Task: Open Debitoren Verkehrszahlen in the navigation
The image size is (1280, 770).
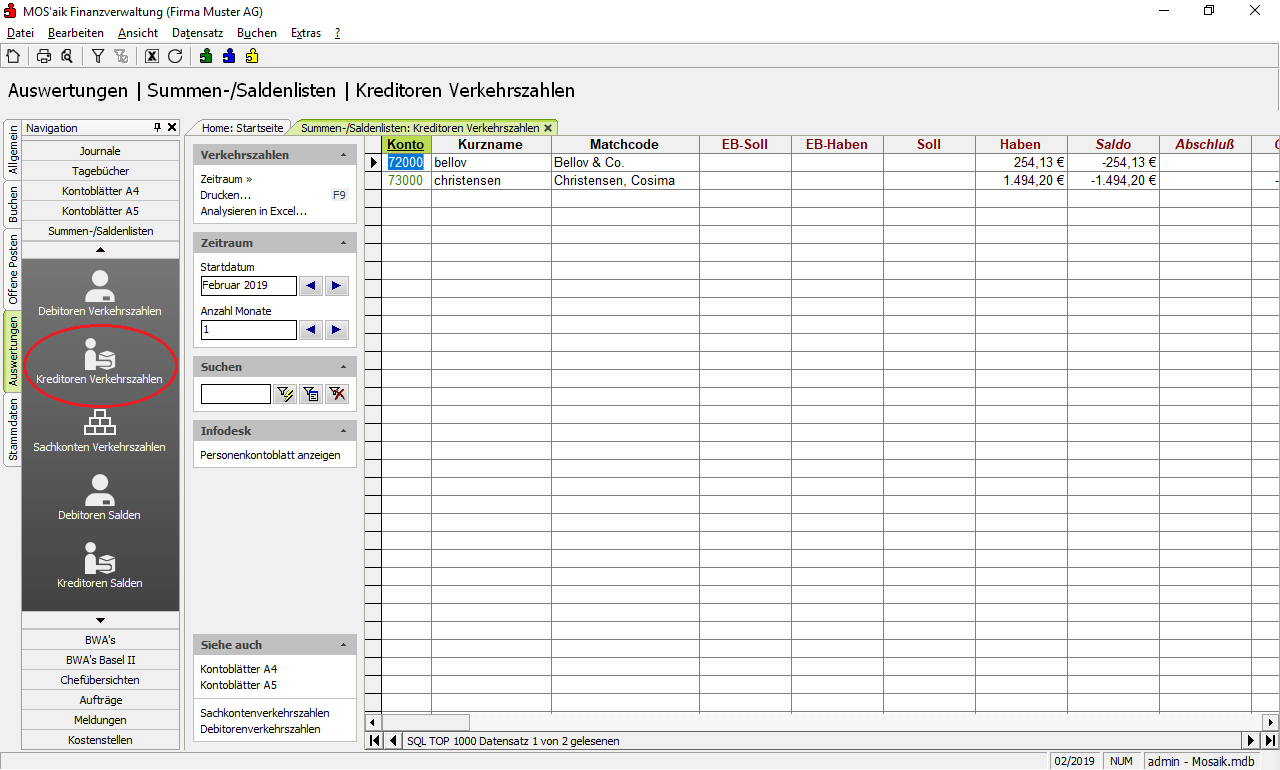Action: [99, 293]
